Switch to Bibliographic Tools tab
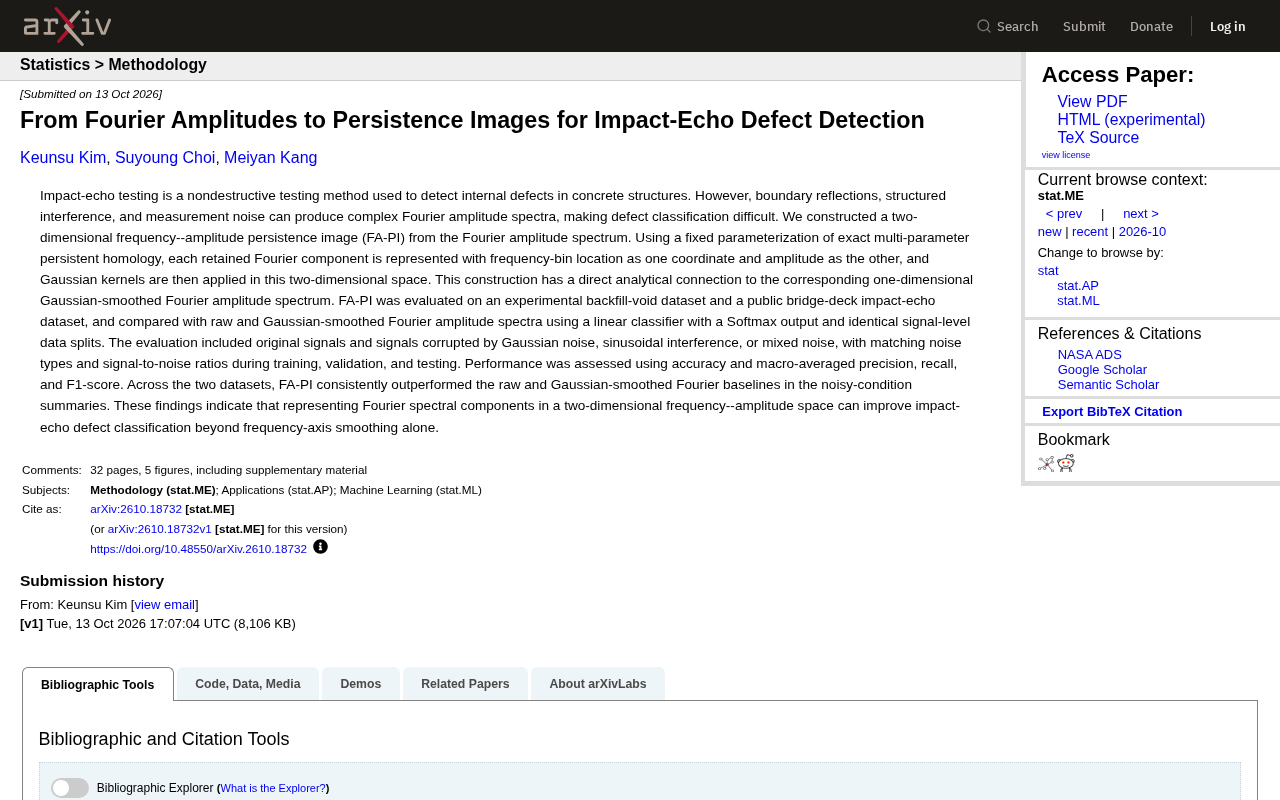1280x800 pixels. point(98,685)
